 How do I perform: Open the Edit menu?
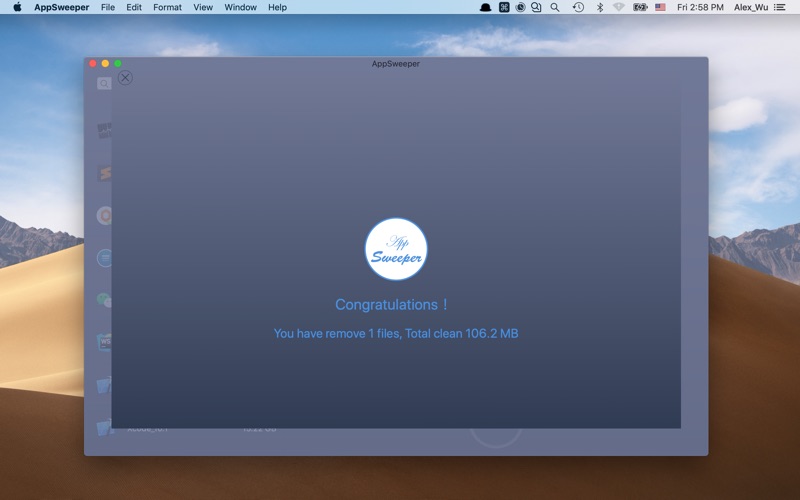(134, 7)
